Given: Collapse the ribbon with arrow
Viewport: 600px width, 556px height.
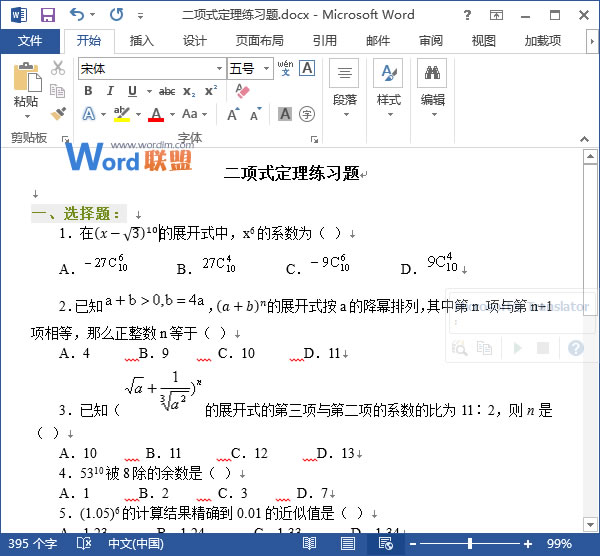Looking at the screenshot, I should click(584, 139).
